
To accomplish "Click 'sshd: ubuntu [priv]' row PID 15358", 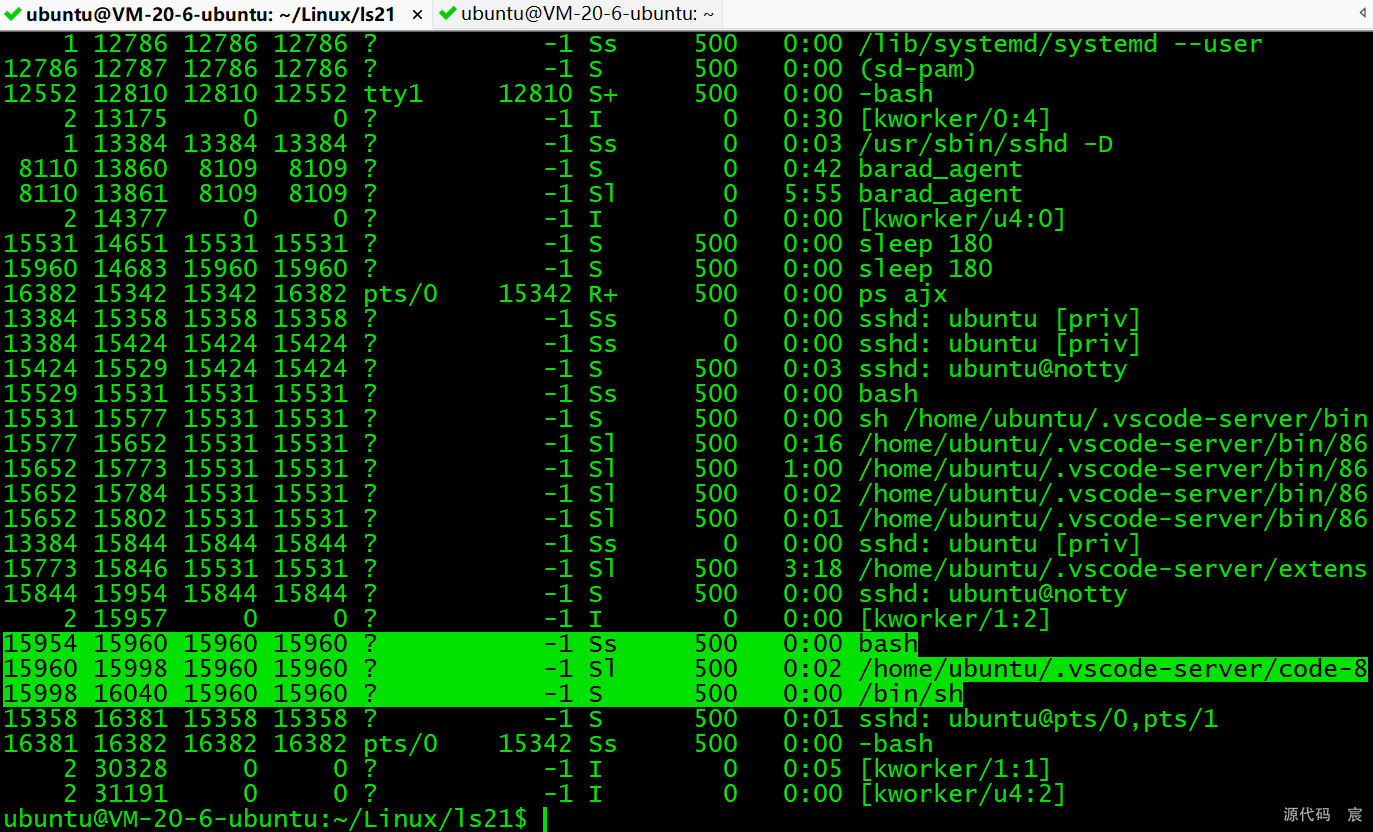I will 571,319.
